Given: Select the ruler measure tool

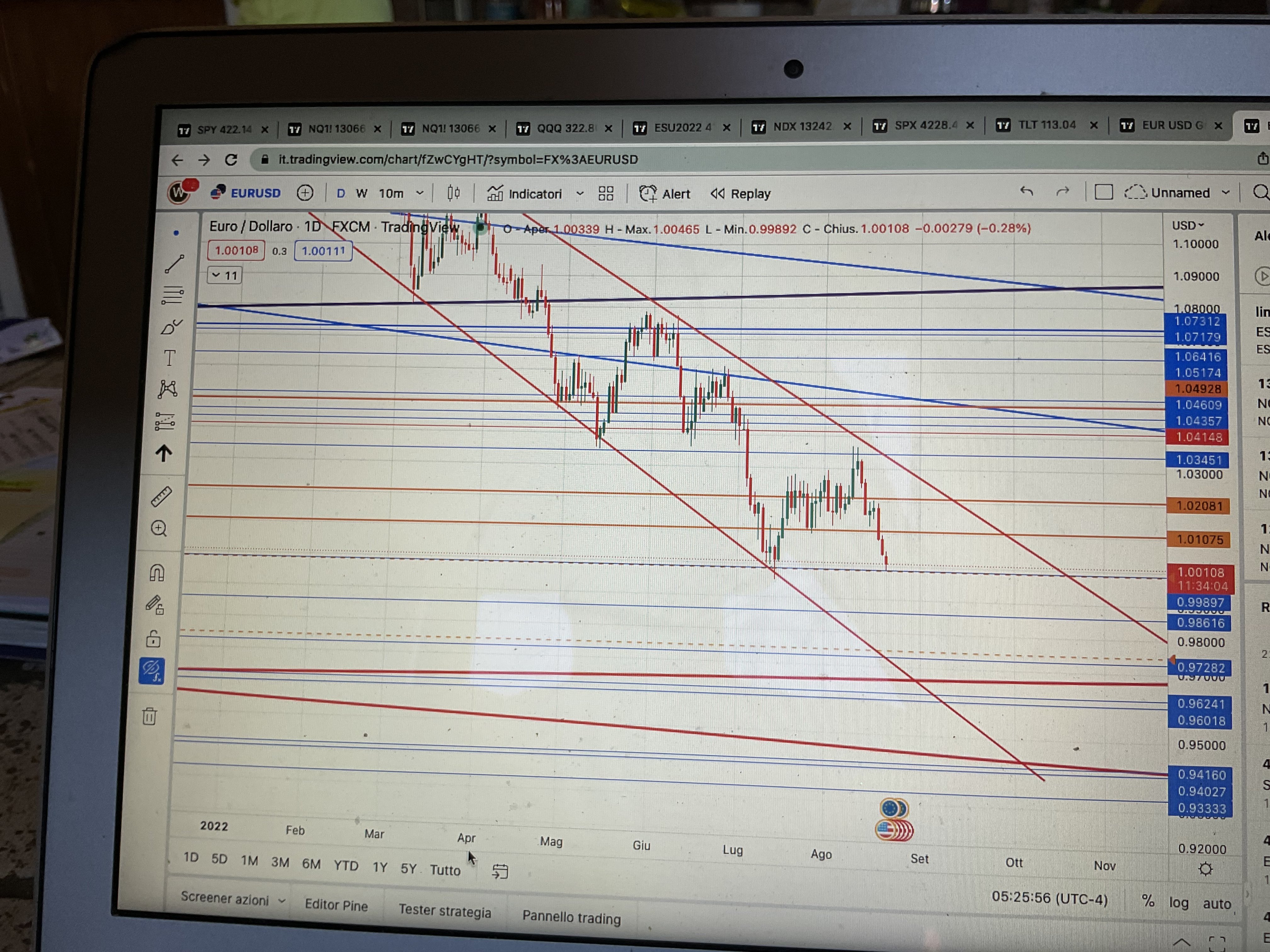Looking at the screenshot, I should (x=161, y=496).
